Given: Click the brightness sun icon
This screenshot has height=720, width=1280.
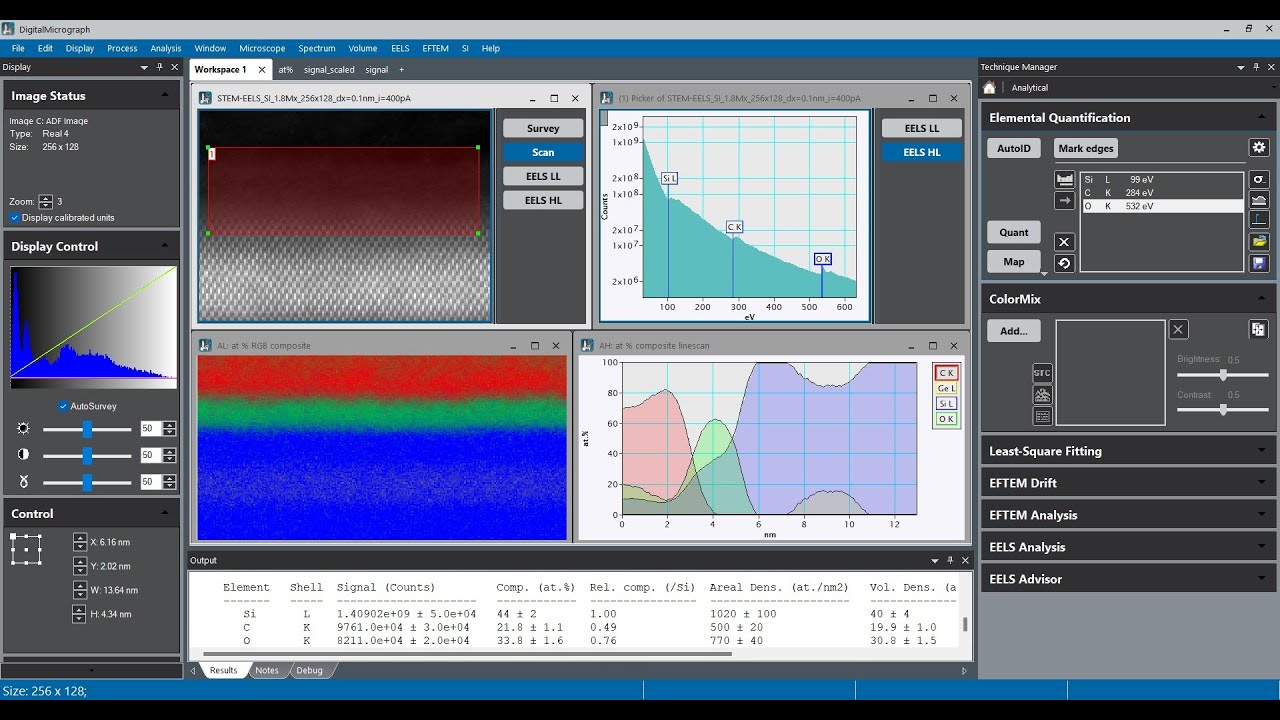Looking at the screenshot, I should point(24,428).
